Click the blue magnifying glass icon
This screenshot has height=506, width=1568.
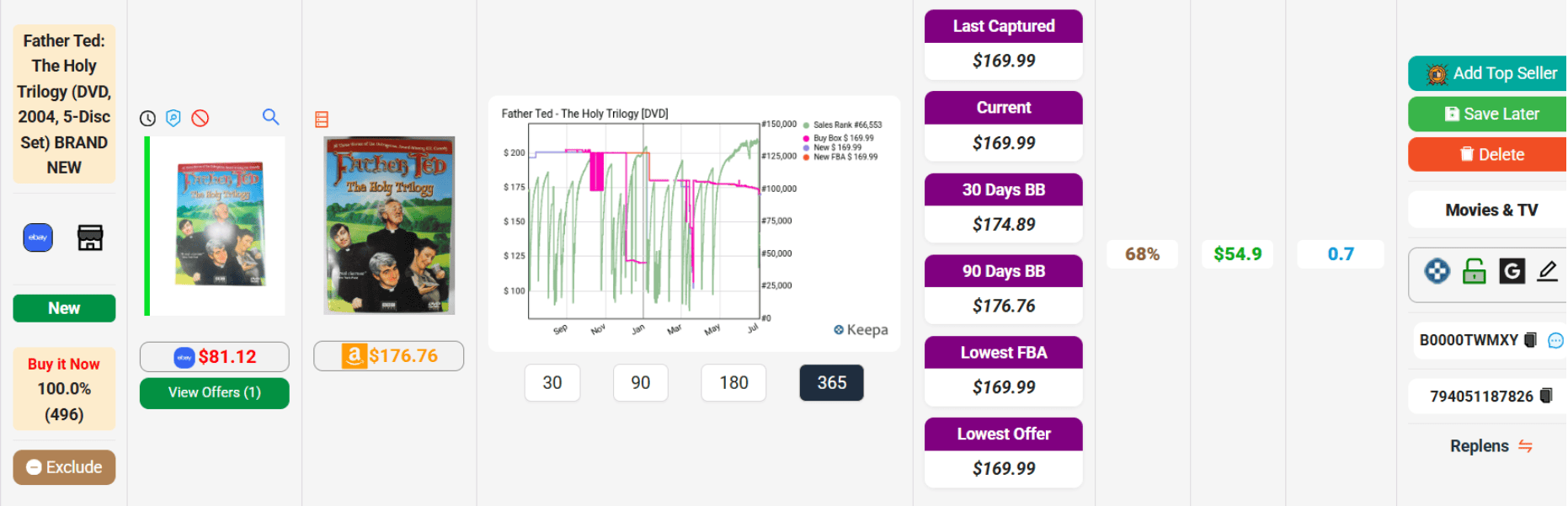[x=270, y=117]
